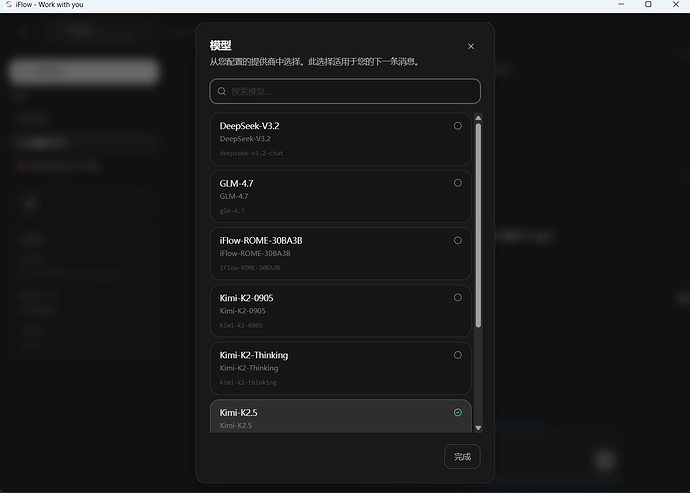Click the Kimi-K2.5 model title

(x=238, y=413)
